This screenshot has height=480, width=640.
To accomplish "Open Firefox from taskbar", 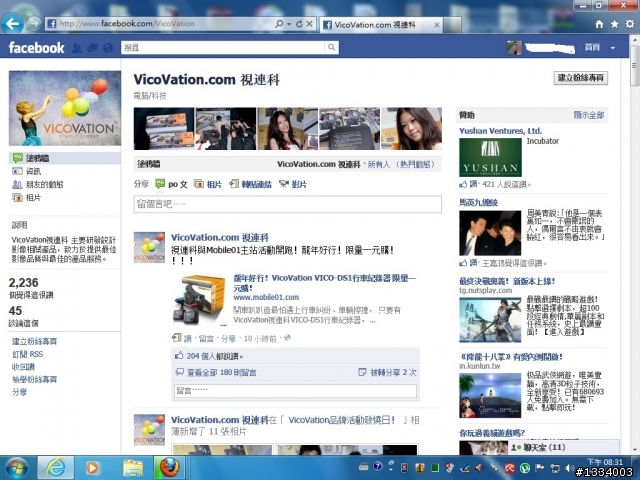I will coord(169,468).
